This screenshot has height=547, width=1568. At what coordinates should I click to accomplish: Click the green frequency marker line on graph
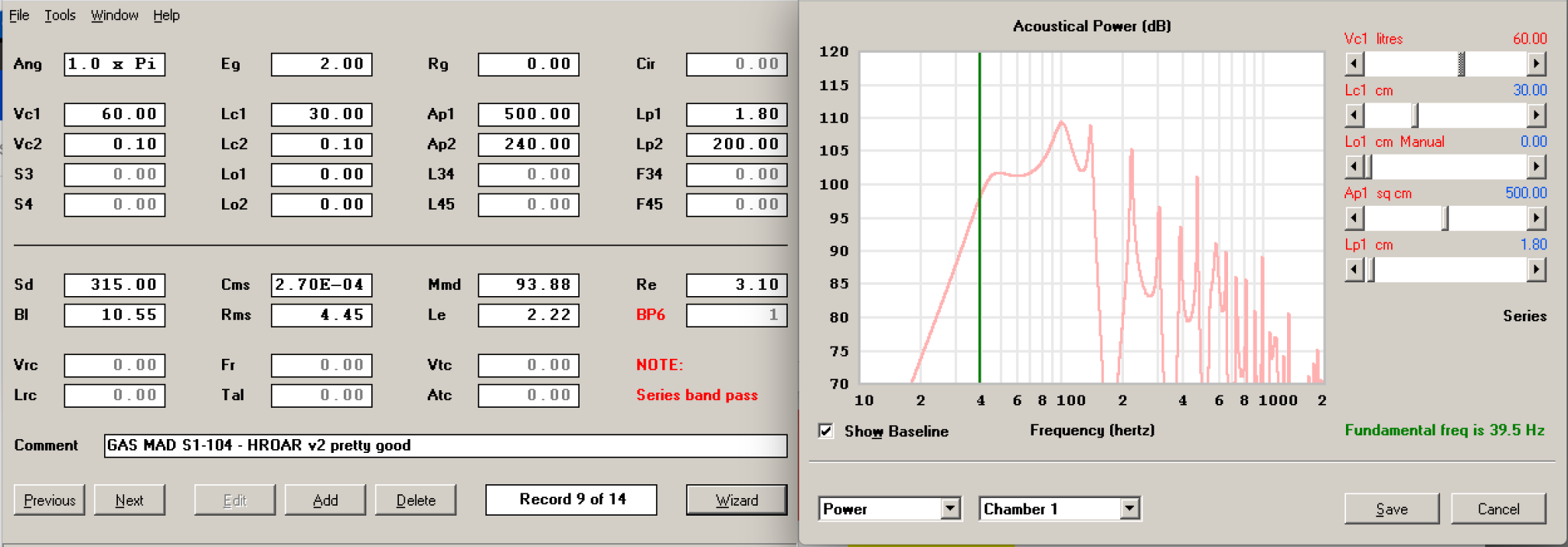click(979, 218)
